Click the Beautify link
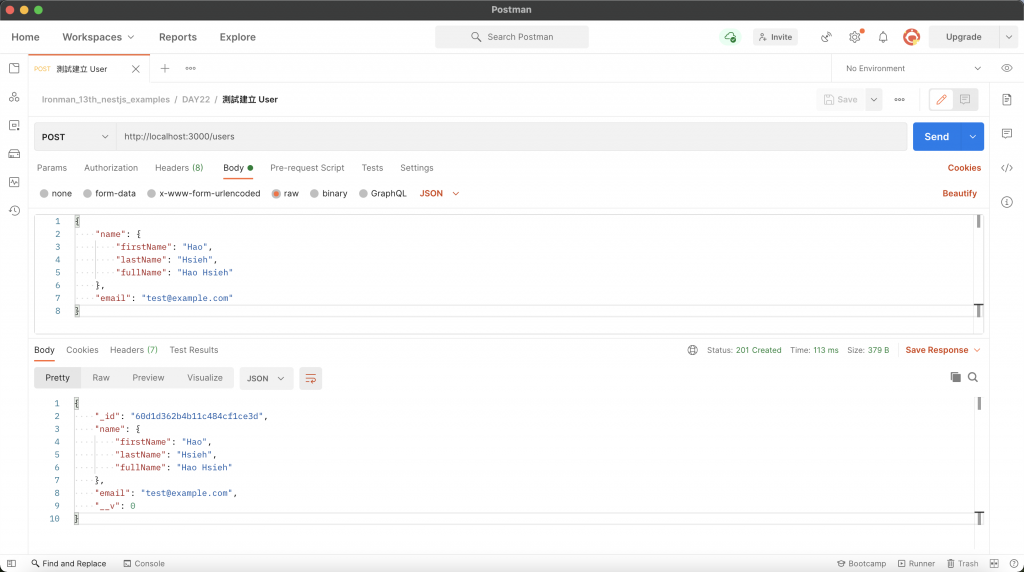 959,194
